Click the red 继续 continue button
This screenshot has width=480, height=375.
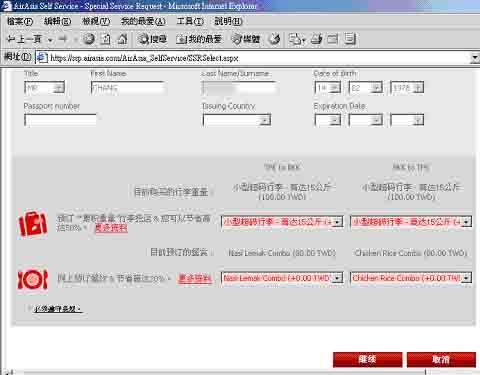[x=367, y=359]
